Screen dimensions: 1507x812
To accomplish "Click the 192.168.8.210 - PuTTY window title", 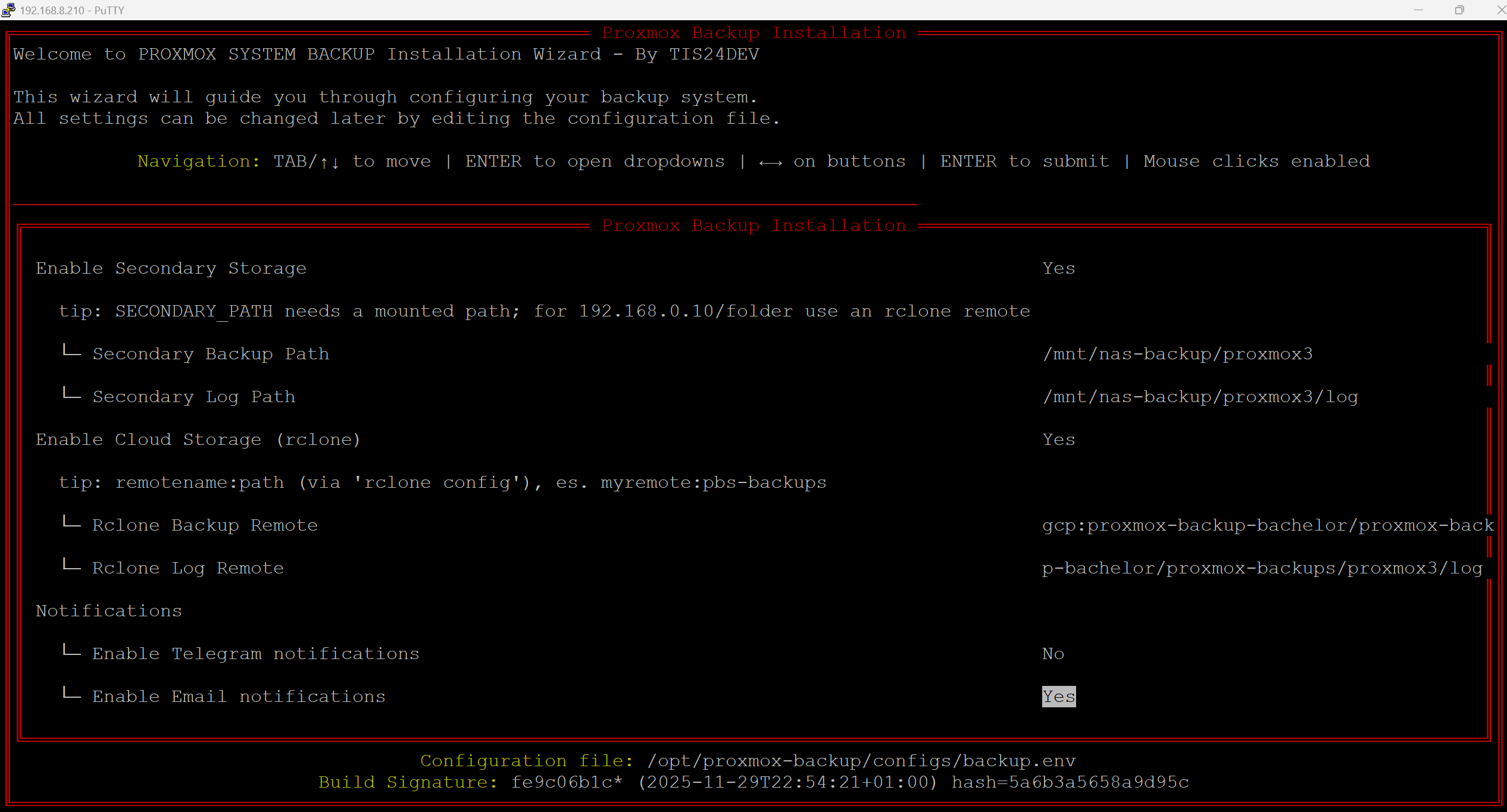I will [x=72, y=10].
